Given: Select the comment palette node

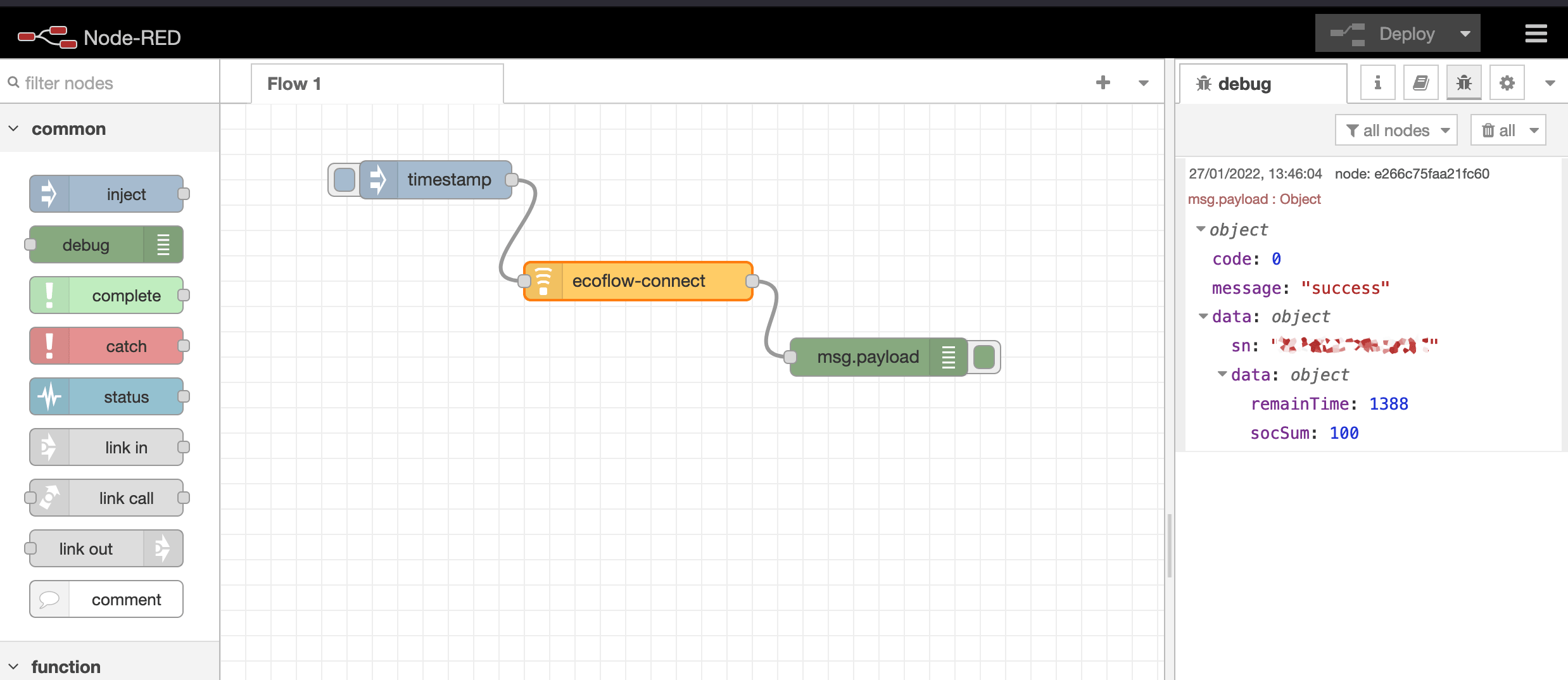Looking at the screenshot, I should (106, 599).
